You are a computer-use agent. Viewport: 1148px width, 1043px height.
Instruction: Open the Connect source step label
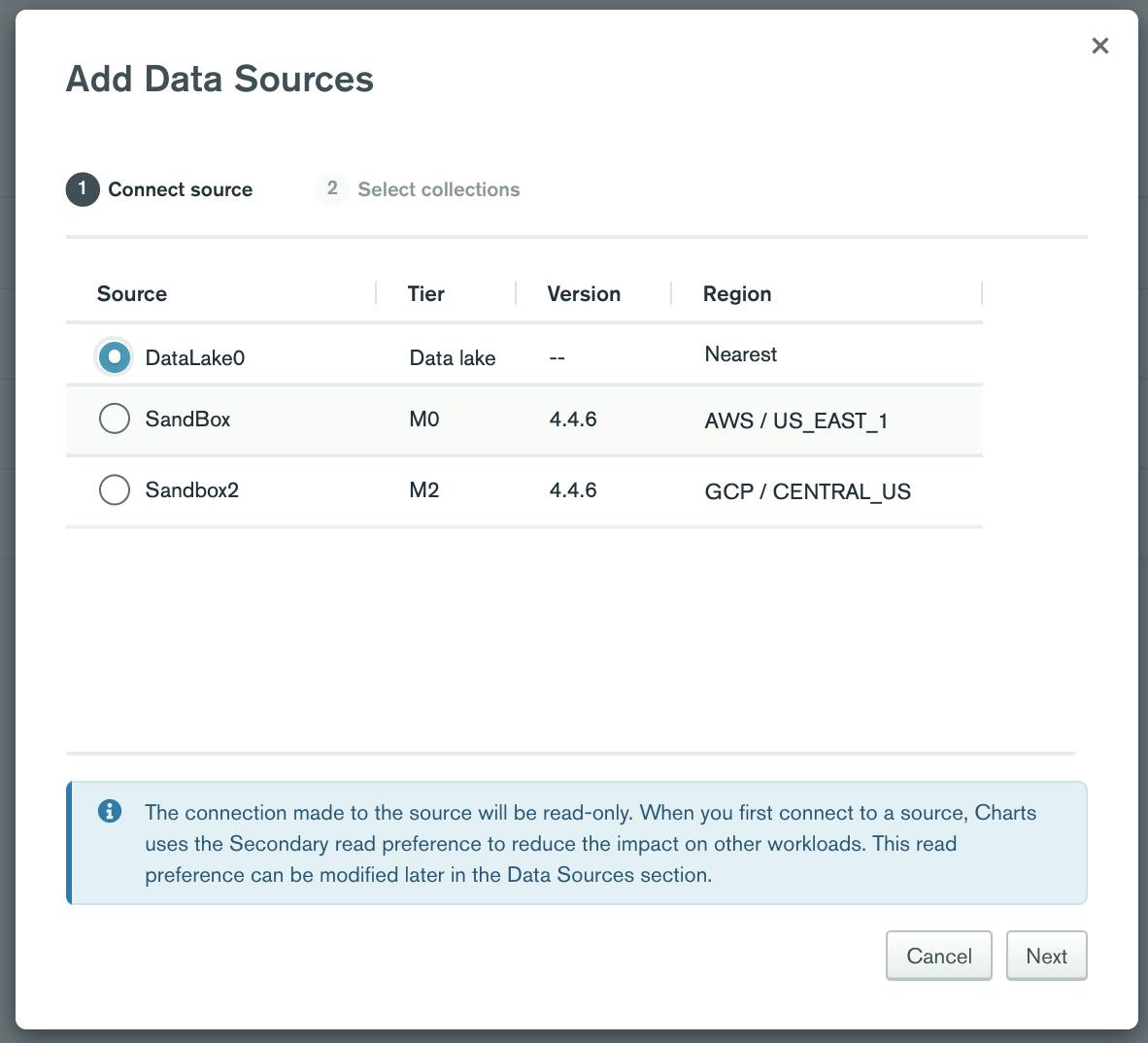[180, 190]
